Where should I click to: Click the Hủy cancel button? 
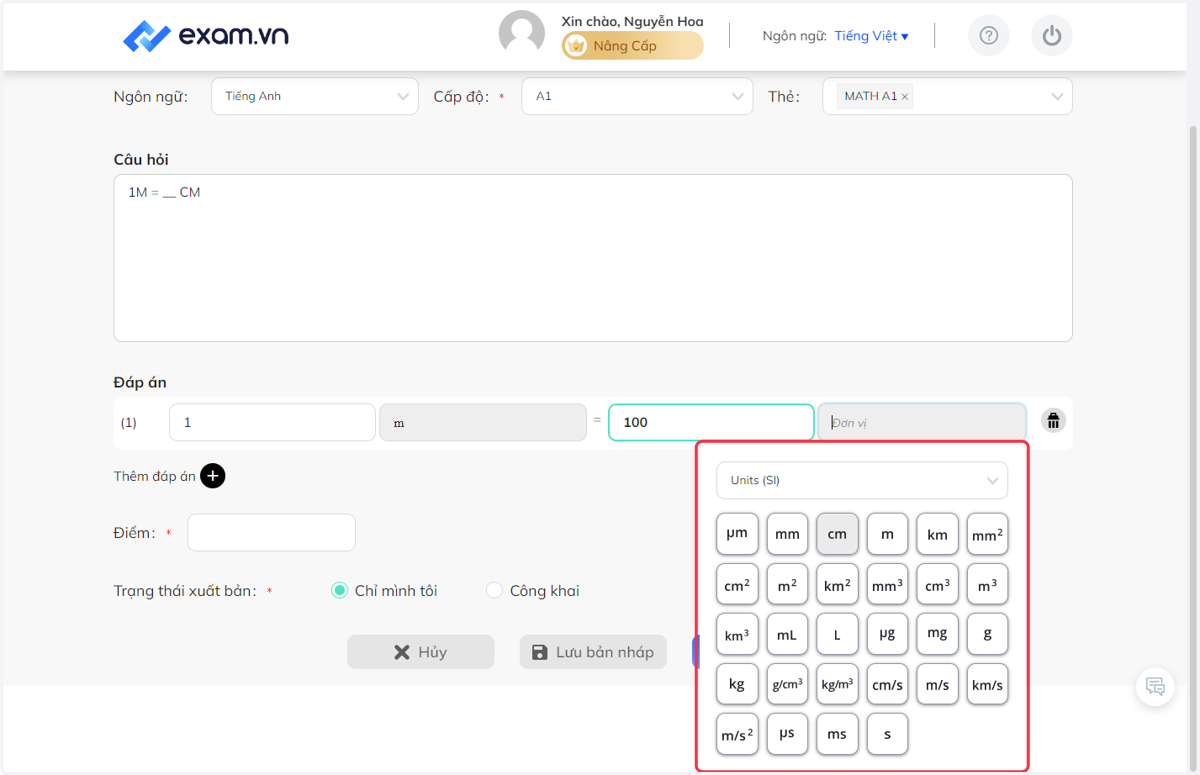point(421,652)
